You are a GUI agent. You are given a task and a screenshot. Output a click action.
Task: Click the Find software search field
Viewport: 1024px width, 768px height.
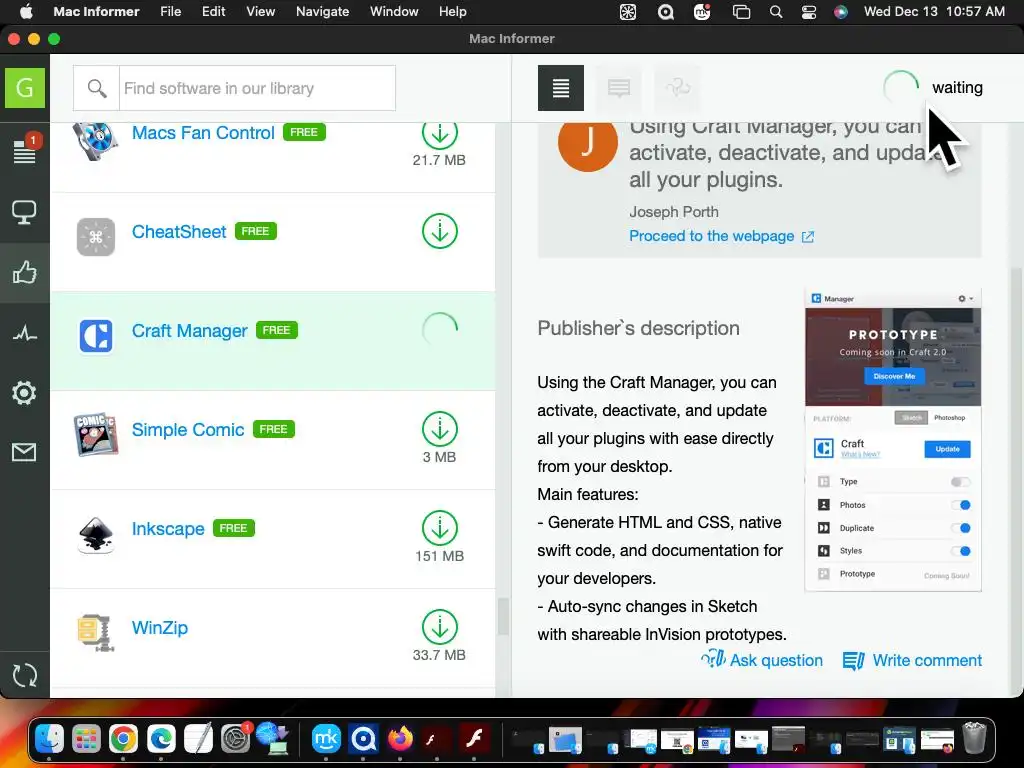(x=257, y=88)
